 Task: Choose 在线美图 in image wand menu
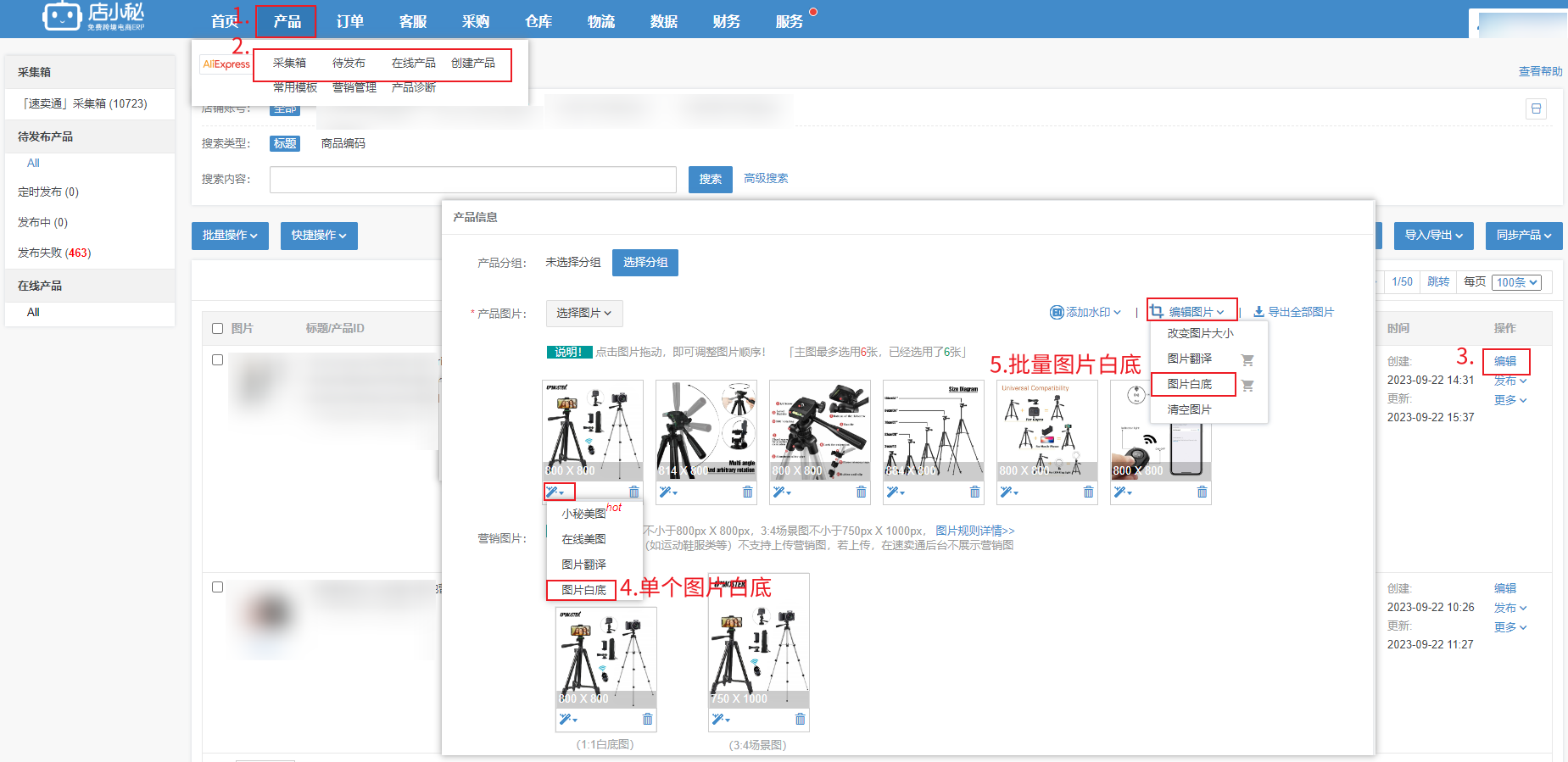[583, 539]
